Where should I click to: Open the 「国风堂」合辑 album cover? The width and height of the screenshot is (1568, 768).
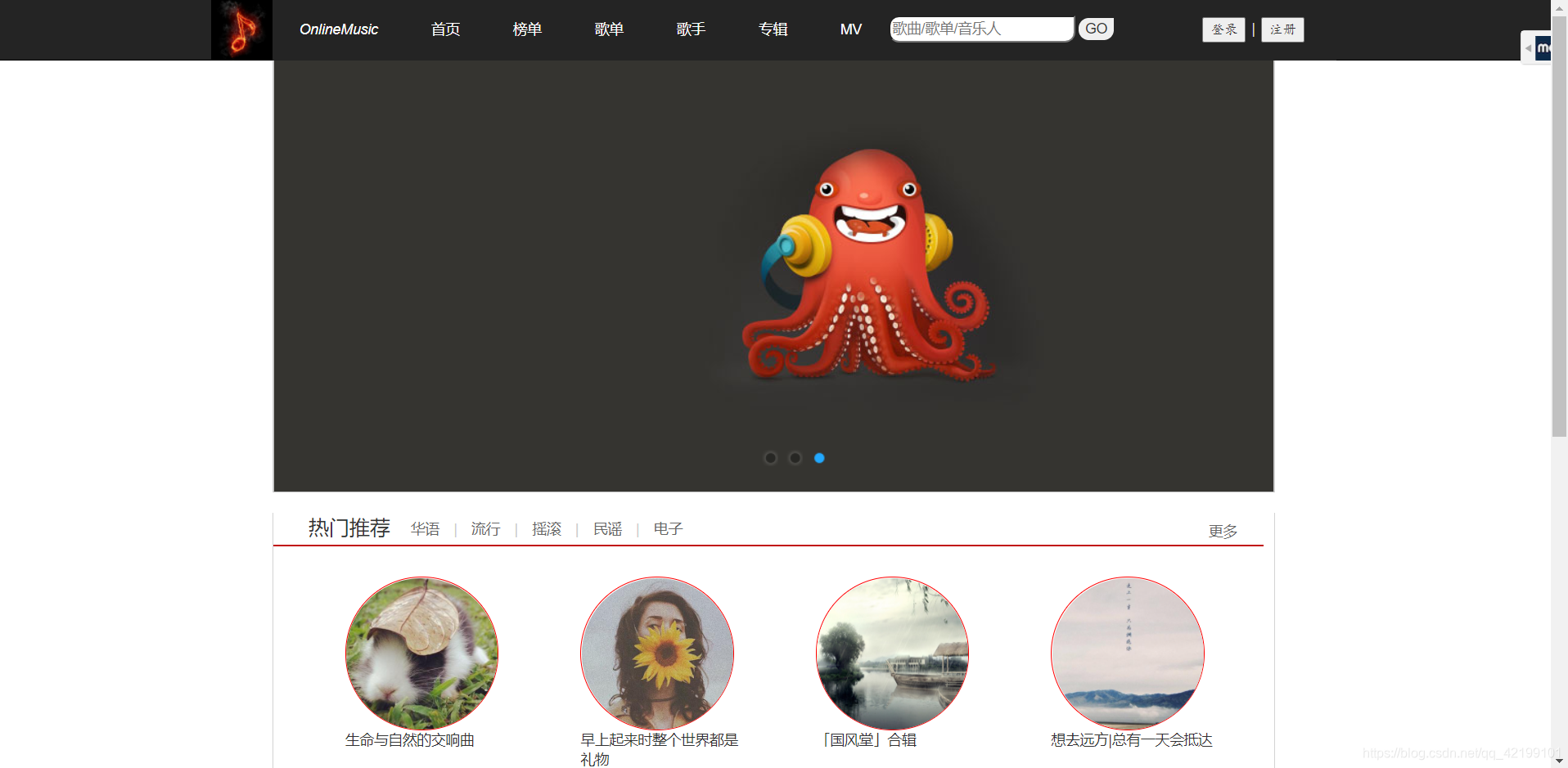coord(891,653)
